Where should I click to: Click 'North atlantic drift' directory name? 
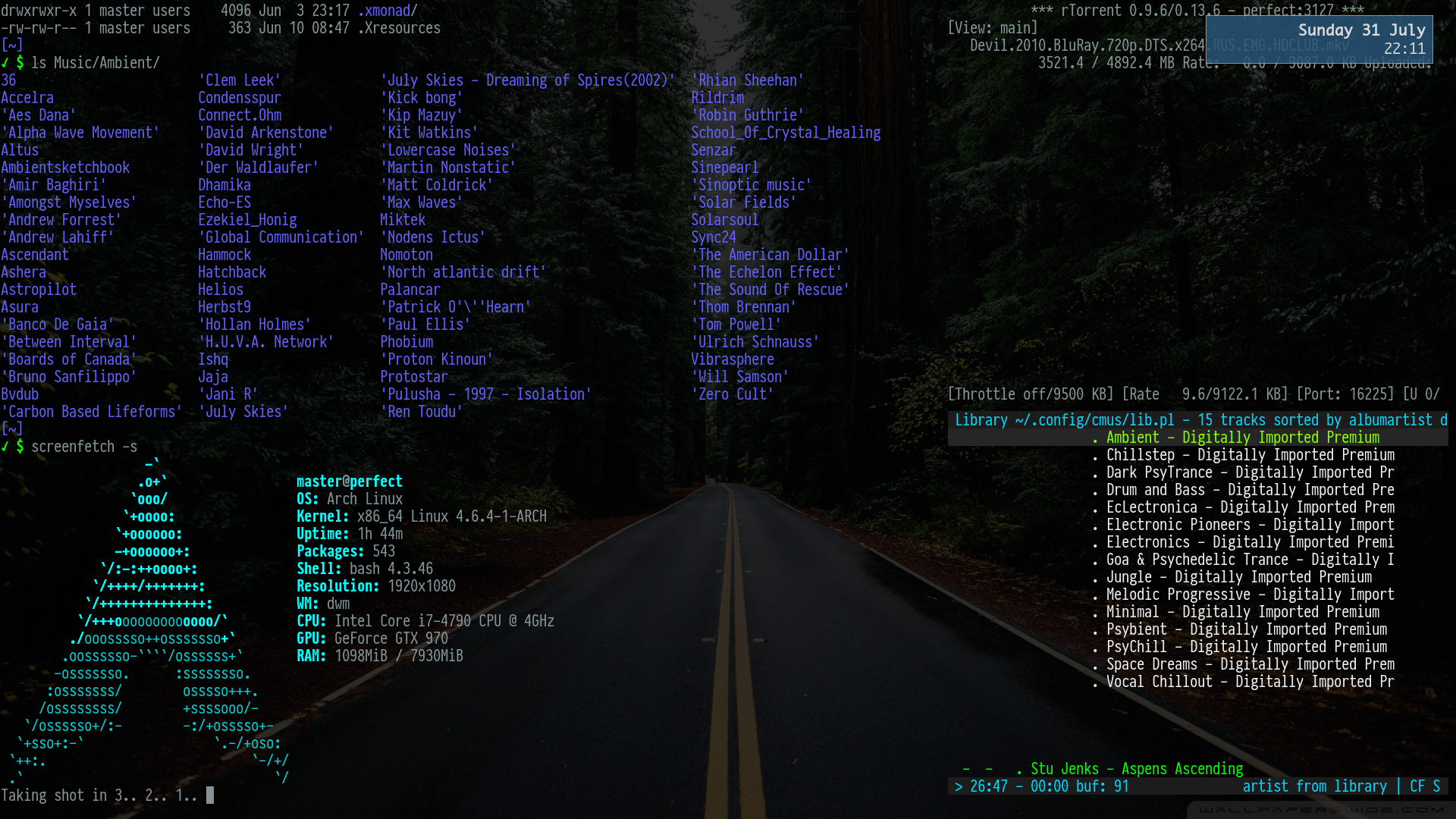click(x=463, y=272)
